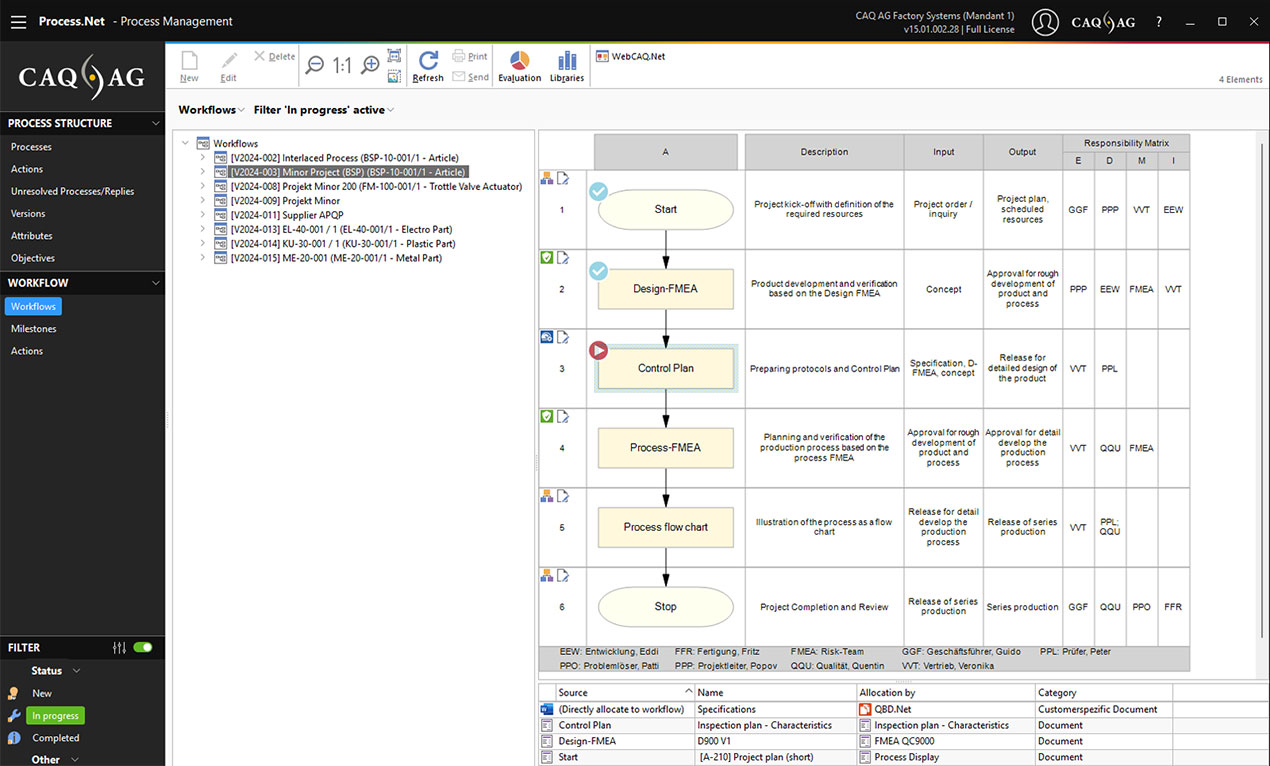The height and width of the screenshot is (766, 1270).
Task: Open the Evaluation pie chart tool
Action: pyautogui.click(x=519, y=66)
